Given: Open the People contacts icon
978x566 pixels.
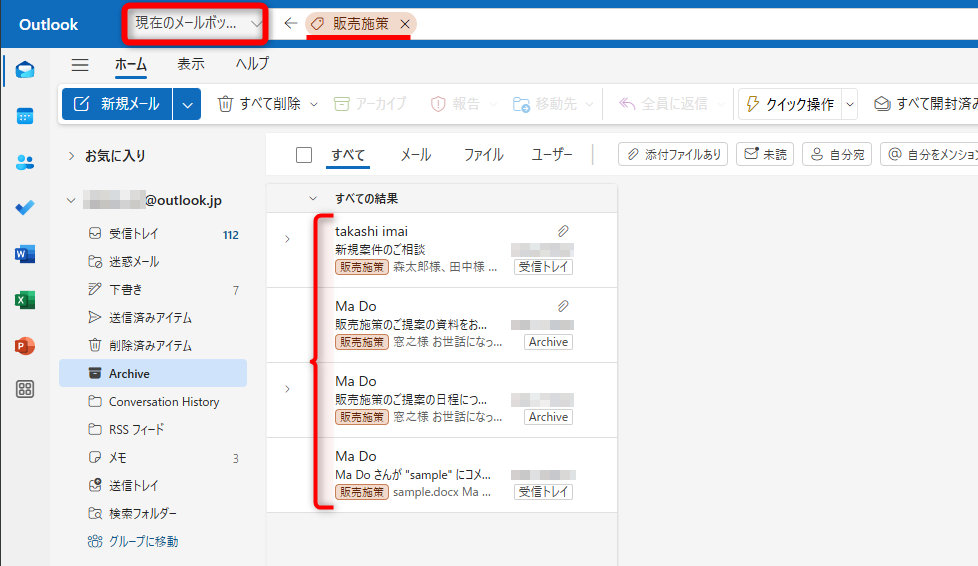Looking at the screenshot, I should 25,162.
